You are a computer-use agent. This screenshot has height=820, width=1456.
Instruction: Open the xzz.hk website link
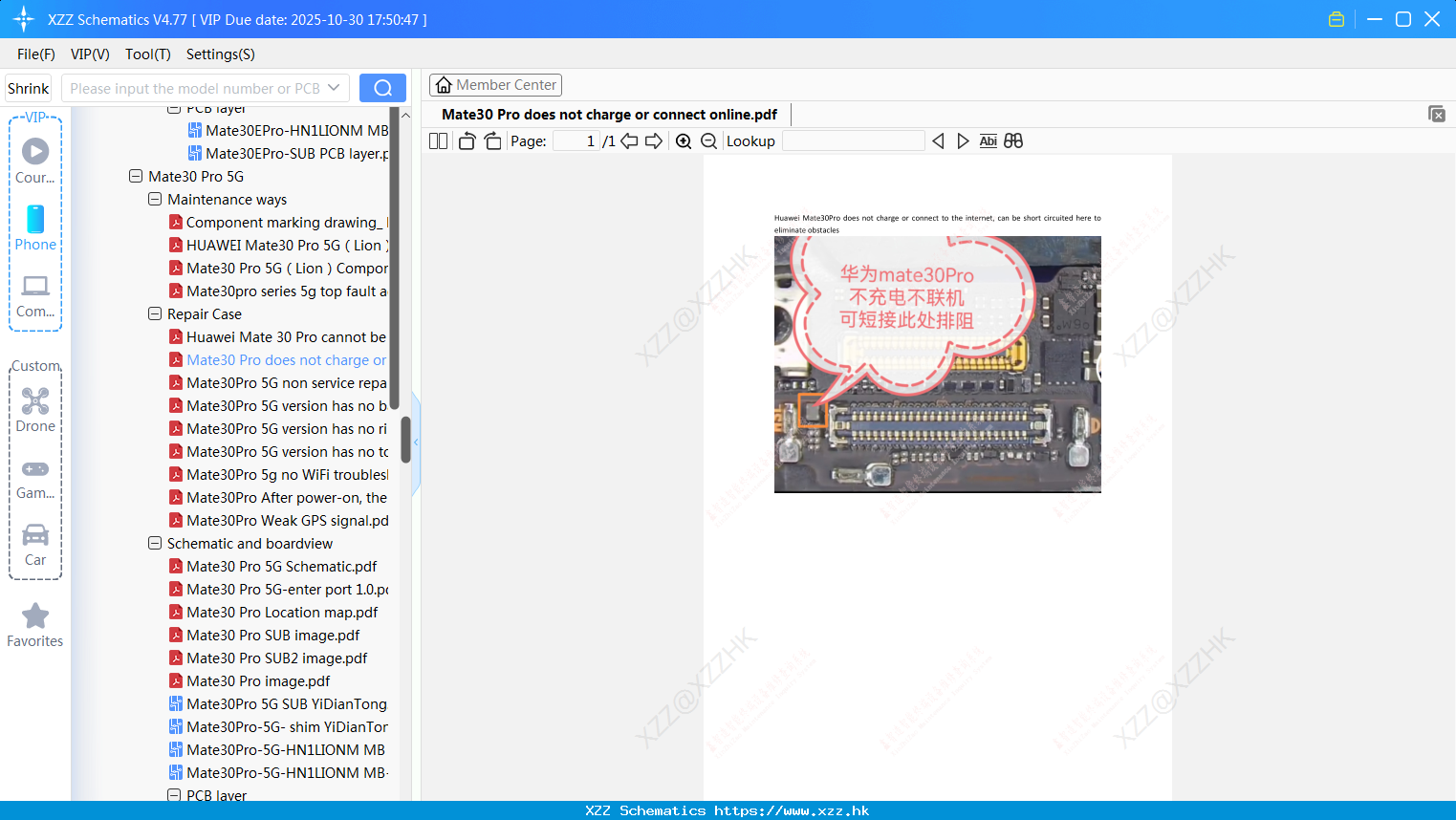click(792, 810)
